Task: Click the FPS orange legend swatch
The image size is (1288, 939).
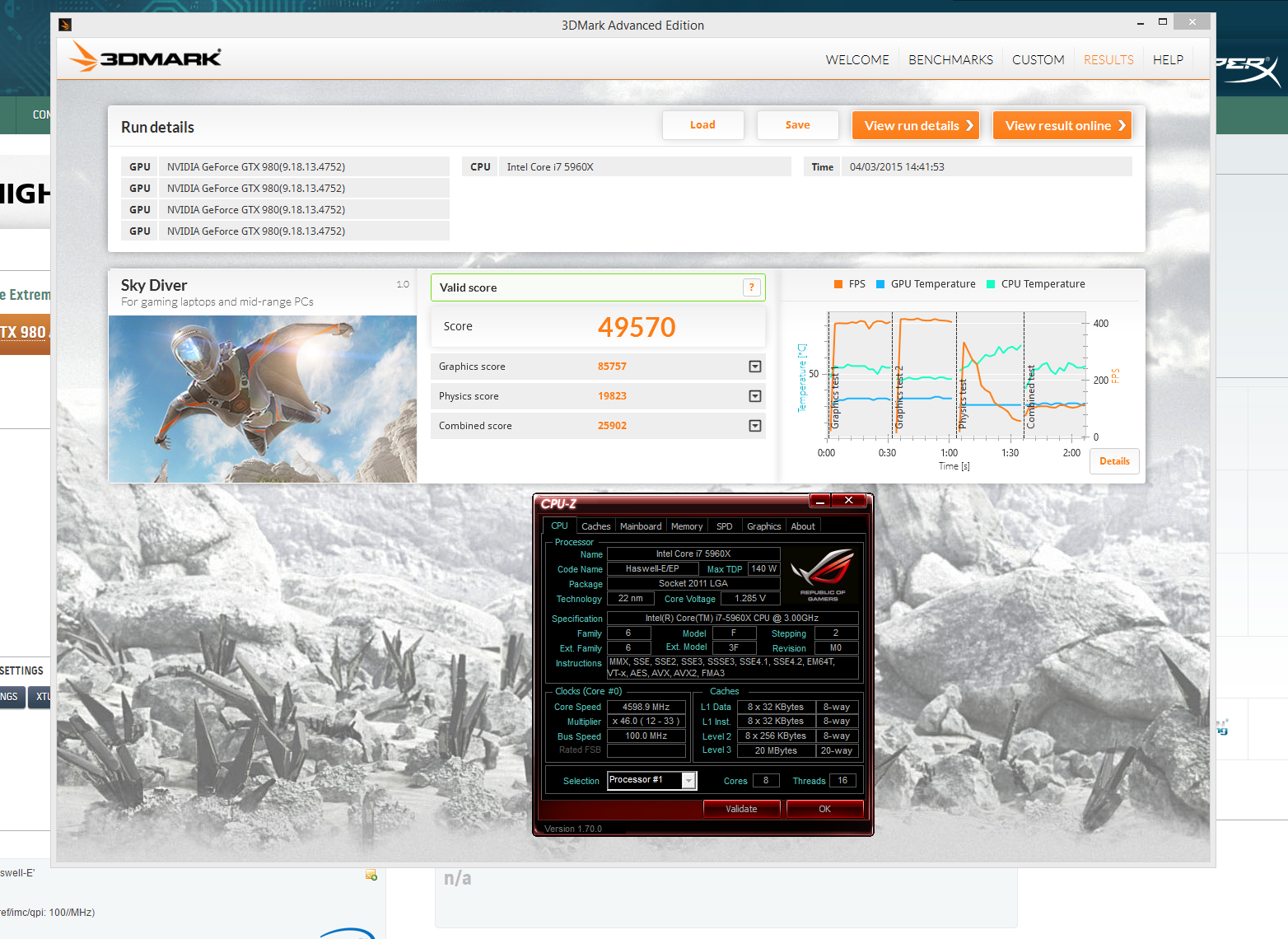Action: 838,284
